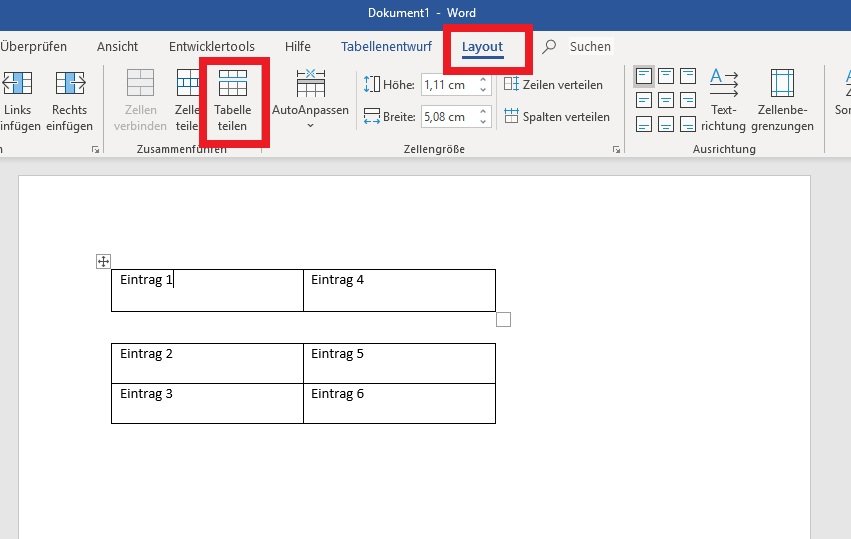The width and height of the screenshot is (851, 539).
Task: Click the Textrichtung icon
Action: pyautogui.click(x=723, y=83)
